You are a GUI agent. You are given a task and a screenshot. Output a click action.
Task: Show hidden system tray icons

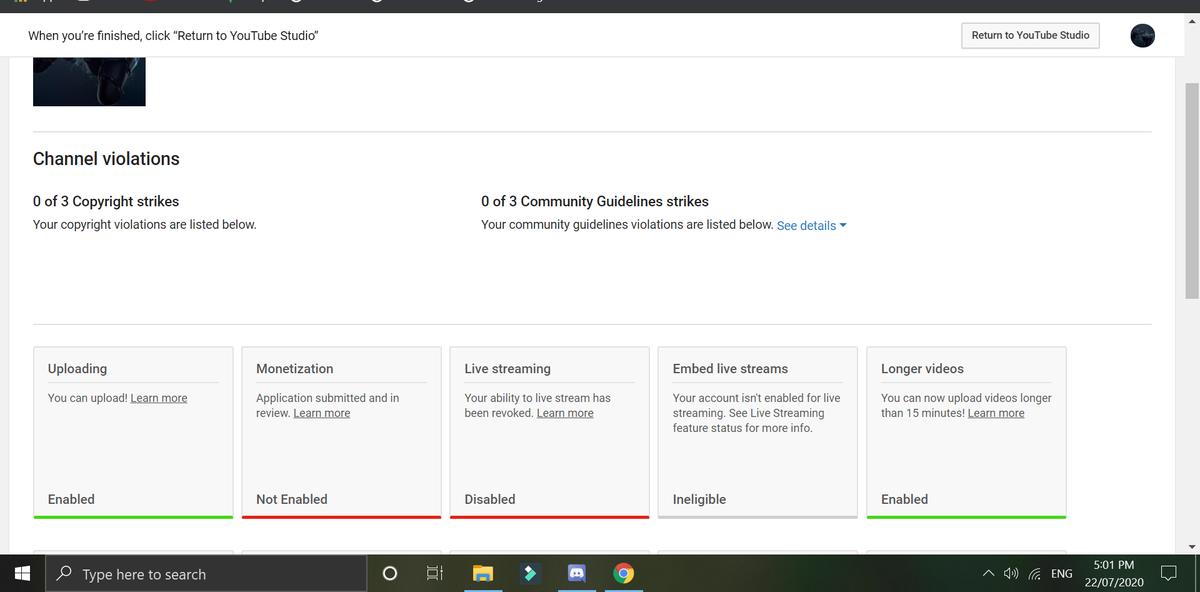(989, 574)
